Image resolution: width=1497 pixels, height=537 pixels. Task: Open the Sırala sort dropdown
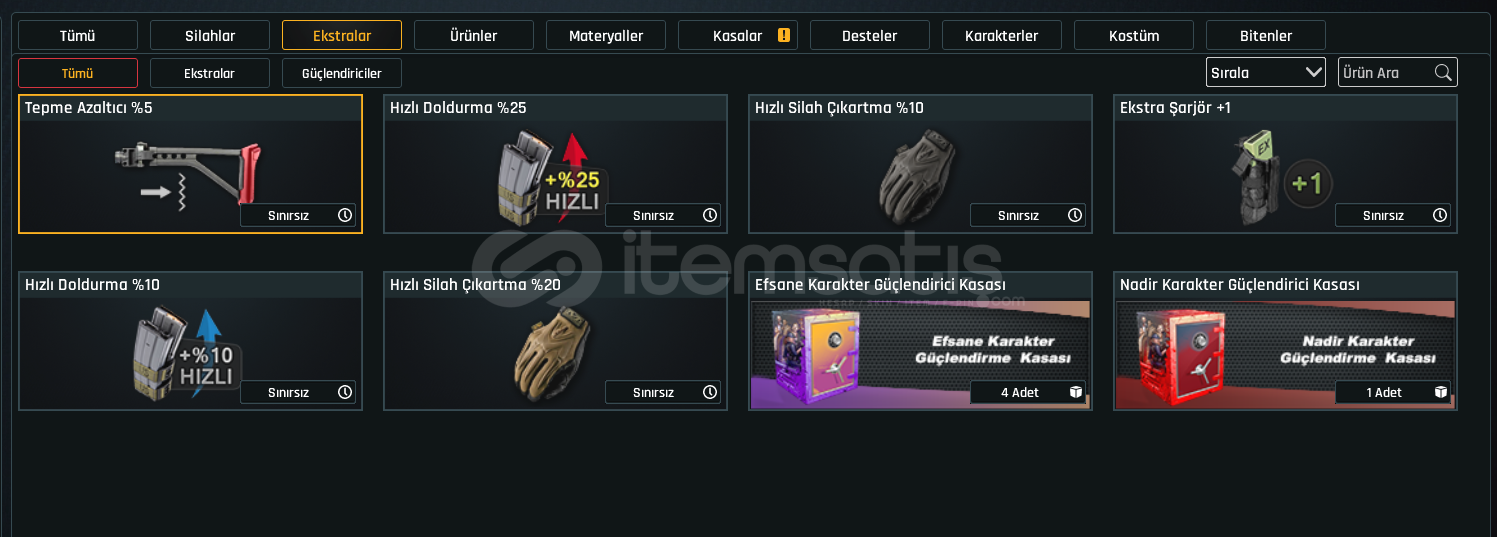1266,72
